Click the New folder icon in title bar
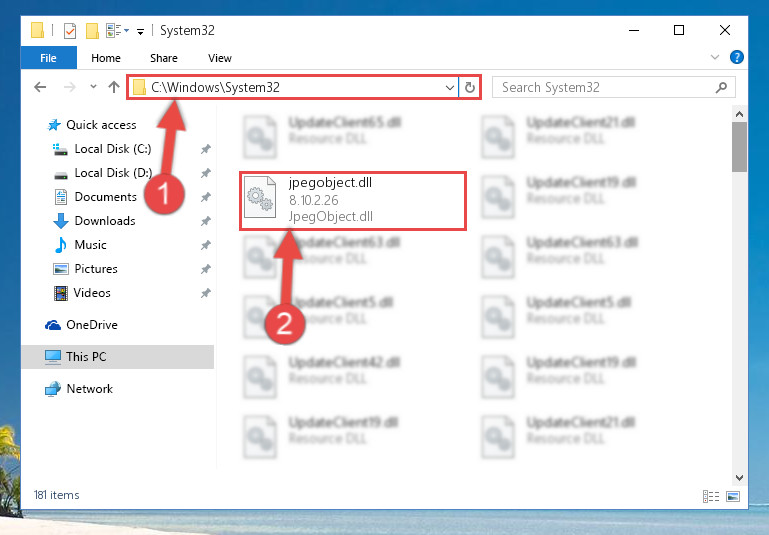Viewport: 769px width, 535px height. (x=92, y=31)
